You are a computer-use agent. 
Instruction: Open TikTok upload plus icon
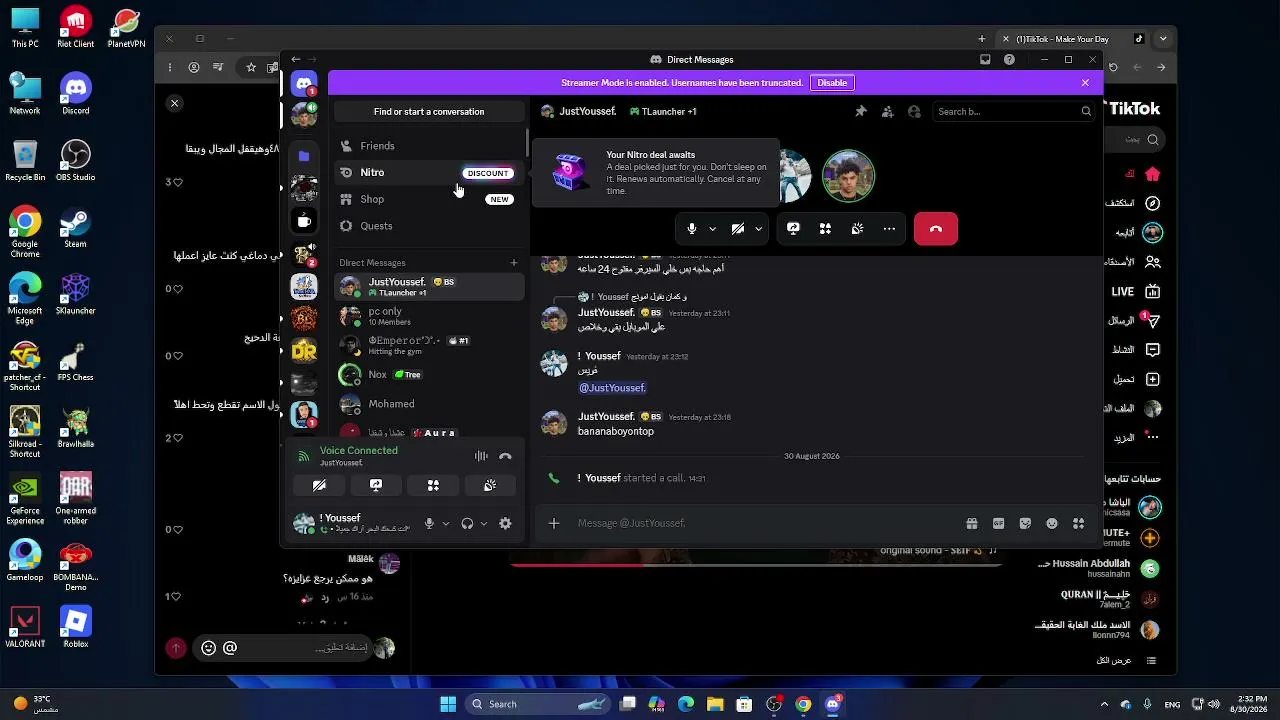pos(1152,380)
